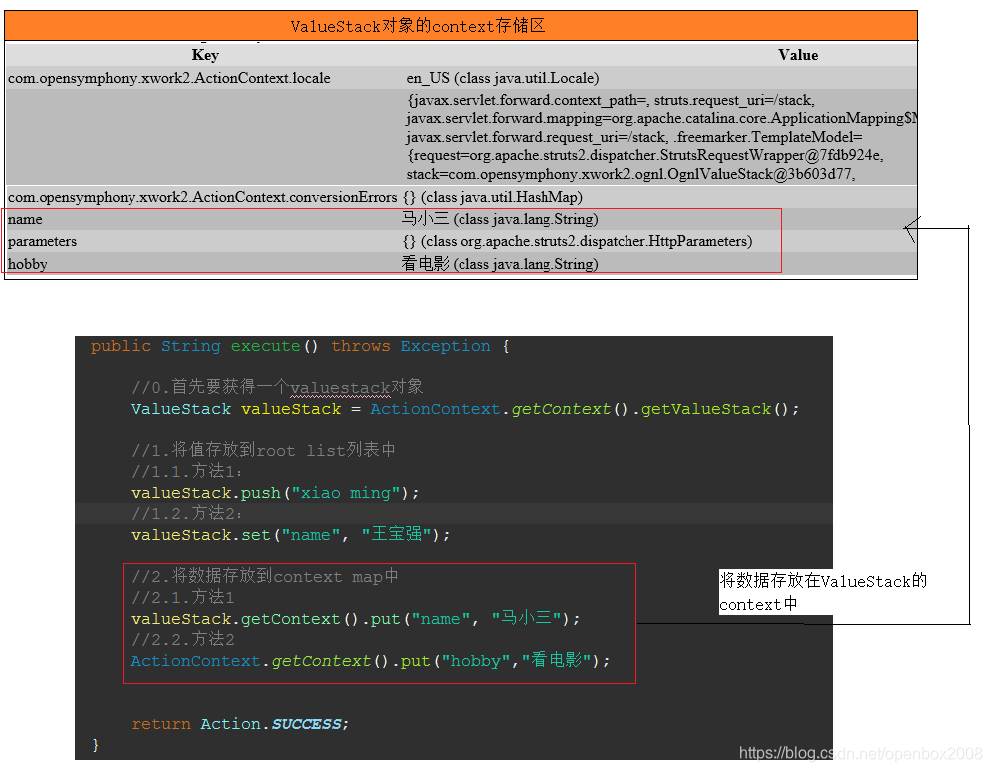
Task: Click the //1.1.方法1 comment
Action: 187,471
